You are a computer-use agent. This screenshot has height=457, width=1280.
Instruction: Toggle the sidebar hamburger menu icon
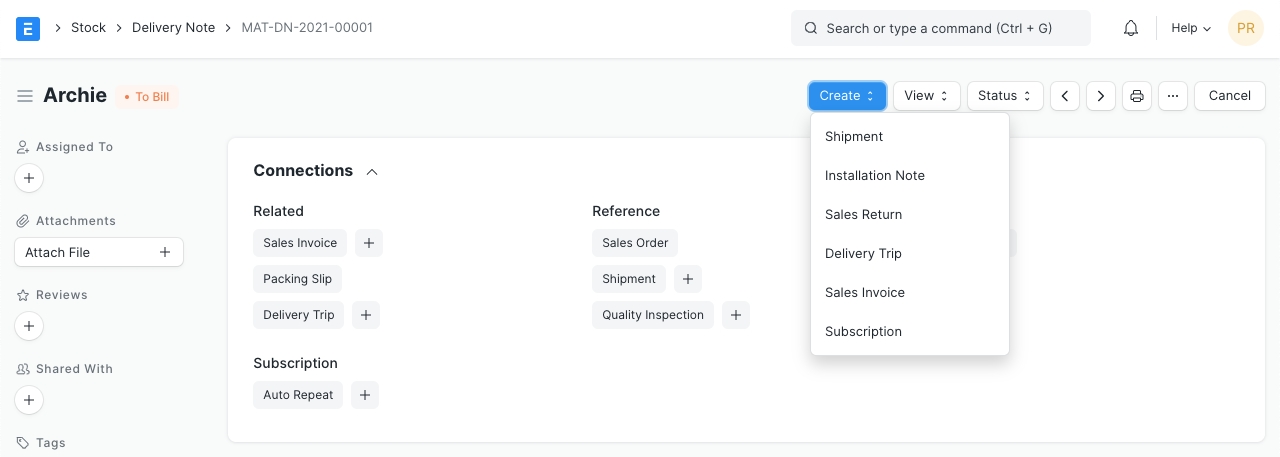pos(25,96)
